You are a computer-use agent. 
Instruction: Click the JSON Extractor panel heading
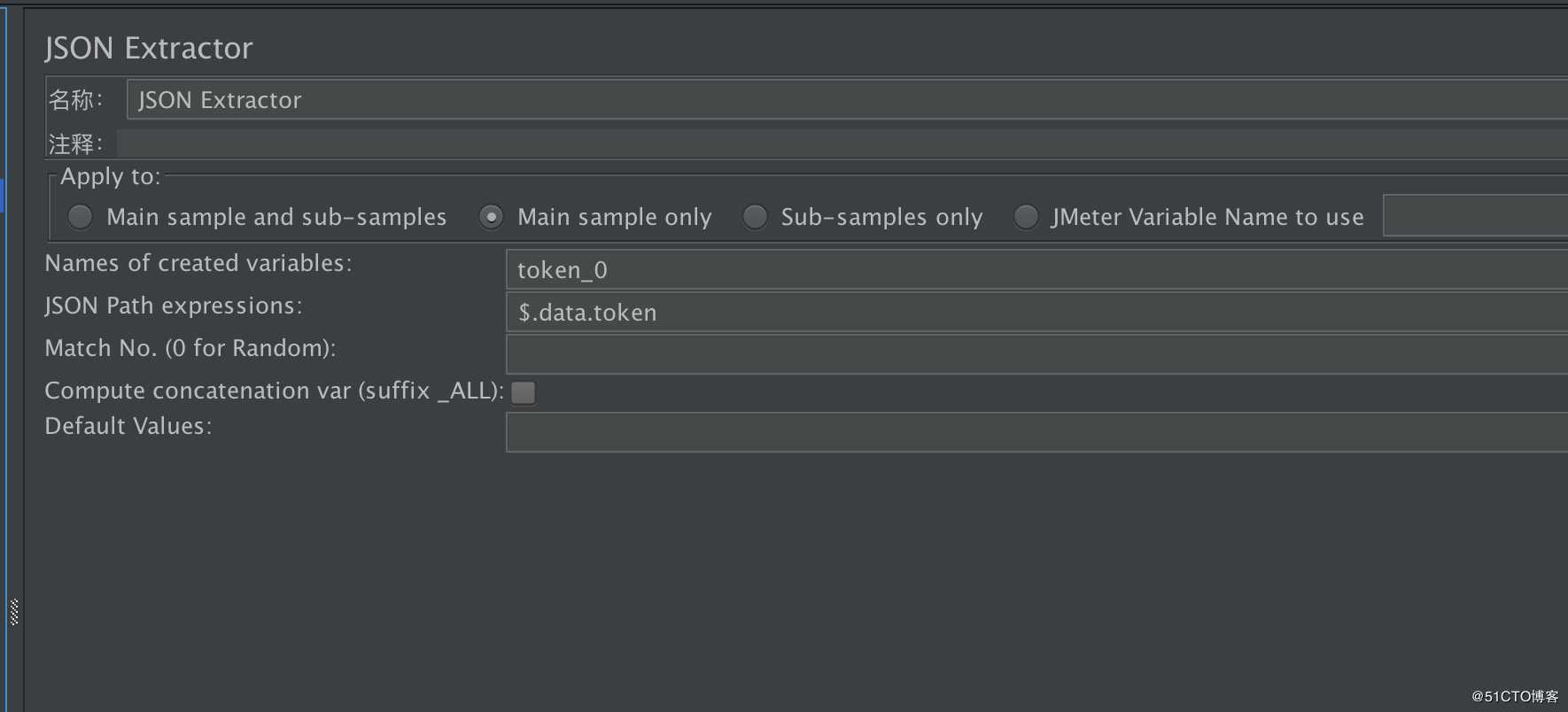pyautogui.click(x=149, y=48)
